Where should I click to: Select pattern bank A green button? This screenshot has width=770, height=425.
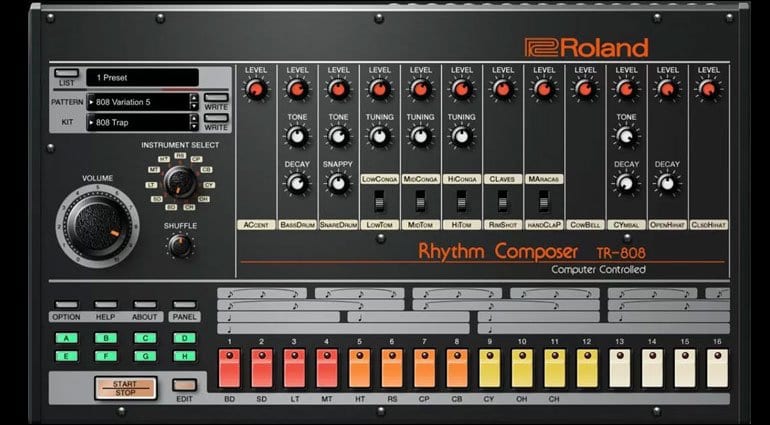click(x=66, y=338)
